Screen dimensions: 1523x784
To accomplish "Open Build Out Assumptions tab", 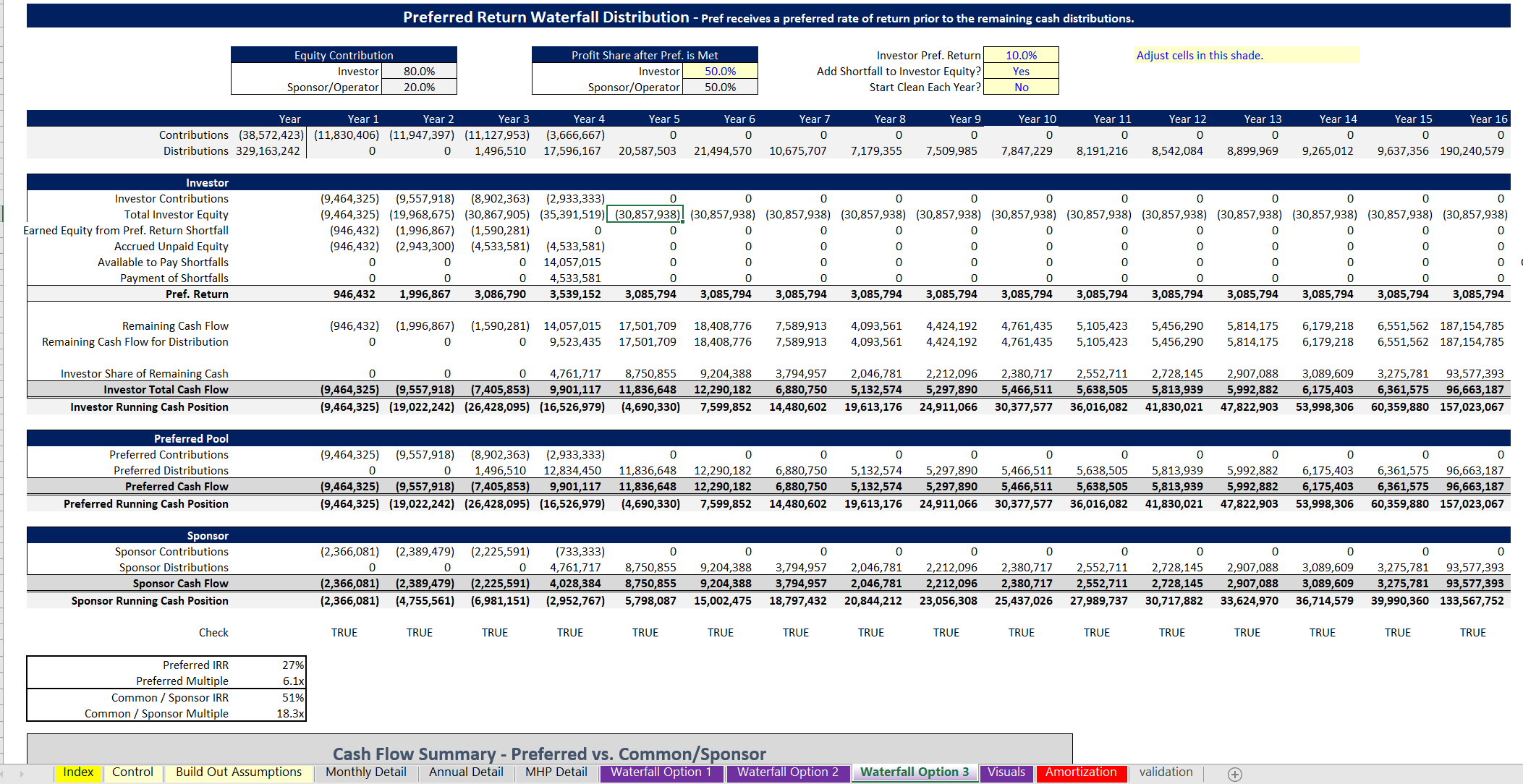I will (x=239, y=772).
